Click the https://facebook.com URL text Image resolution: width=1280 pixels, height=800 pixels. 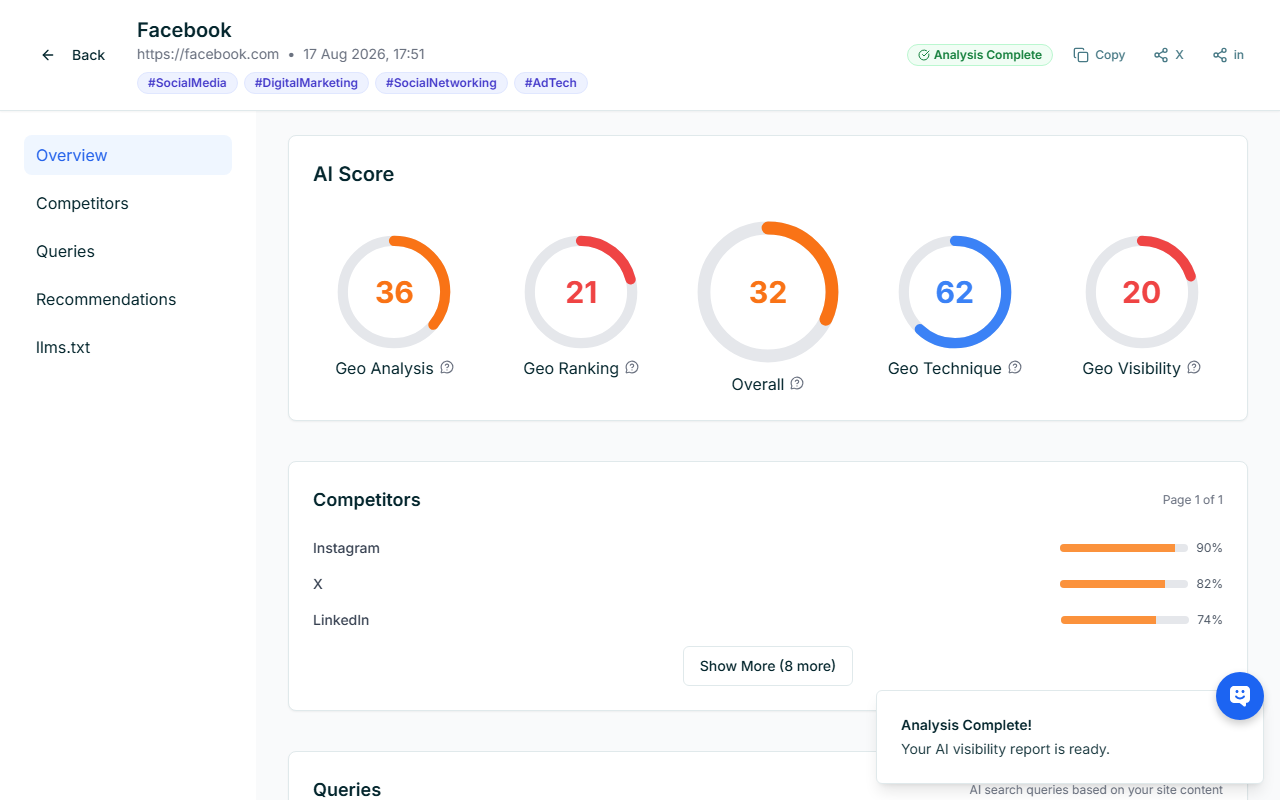208,54
